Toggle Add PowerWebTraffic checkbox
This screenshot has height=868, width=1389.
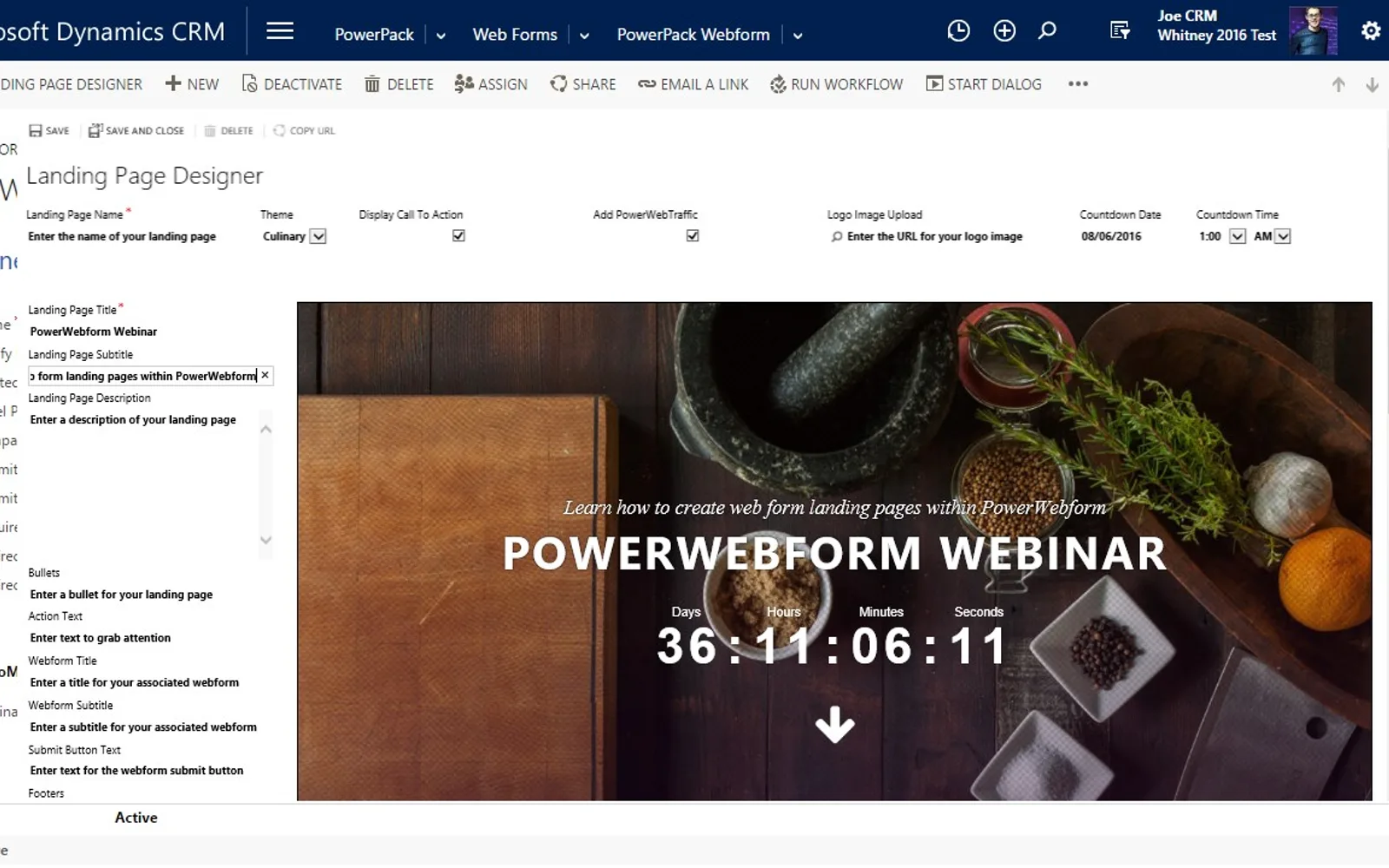point(693,236)
